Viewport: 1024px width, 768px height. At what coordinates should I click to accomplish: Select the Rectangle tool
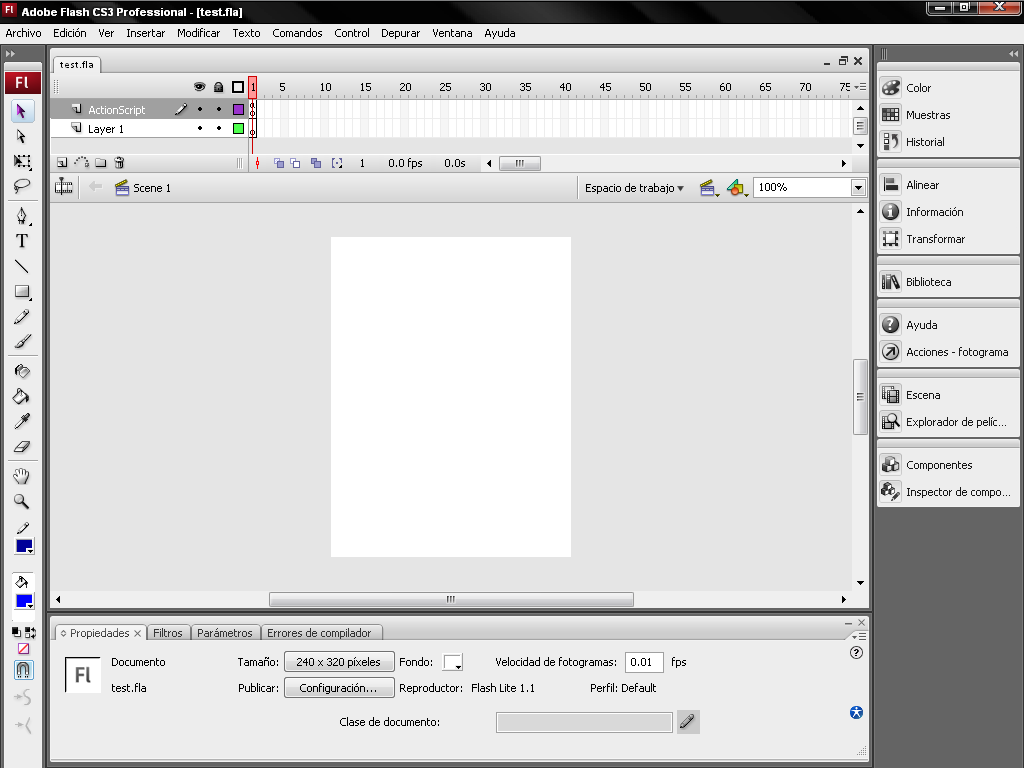[22, 291]
